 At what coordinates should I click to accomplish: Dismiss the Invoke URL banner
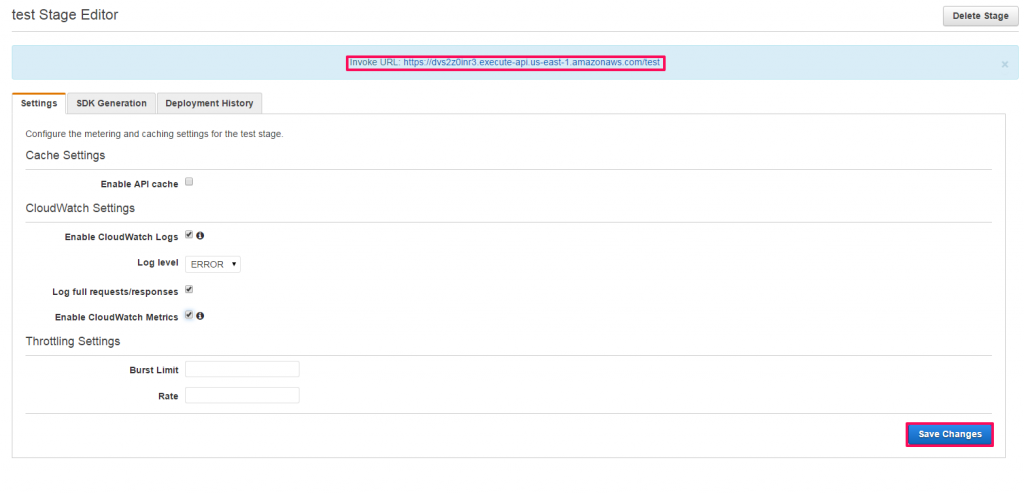1004,64
